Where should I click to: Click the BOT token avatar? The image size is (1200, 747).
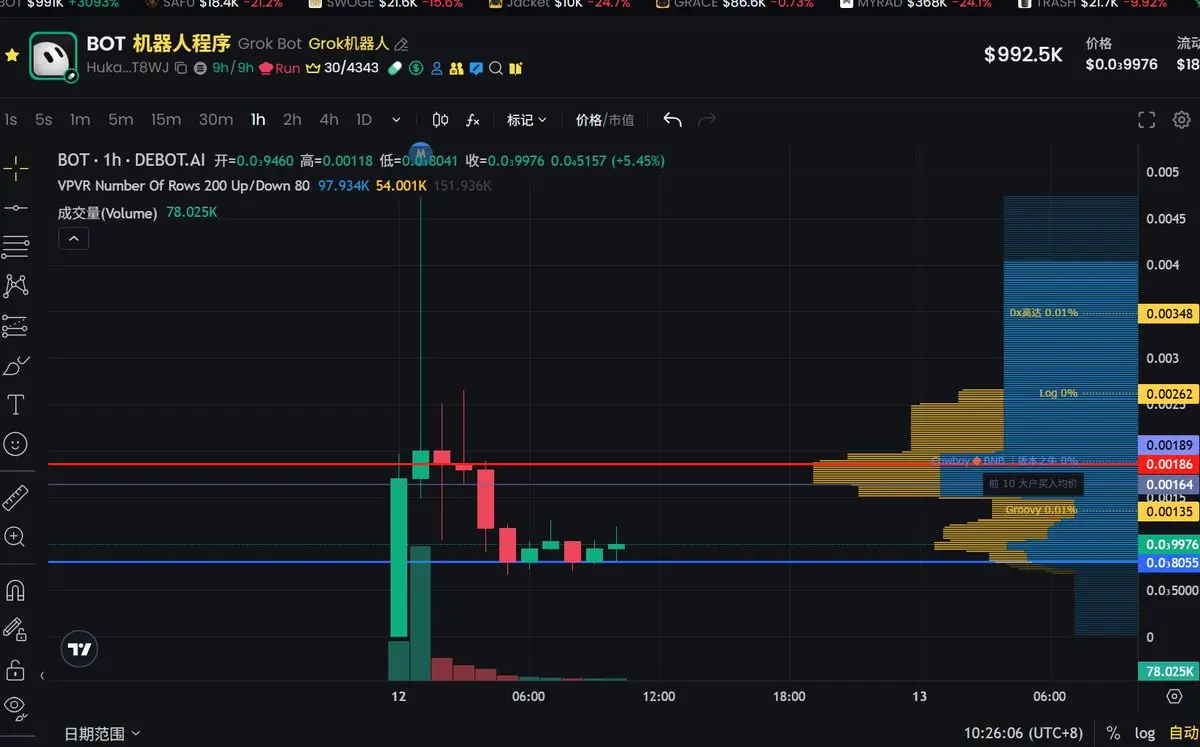point(54,56)
